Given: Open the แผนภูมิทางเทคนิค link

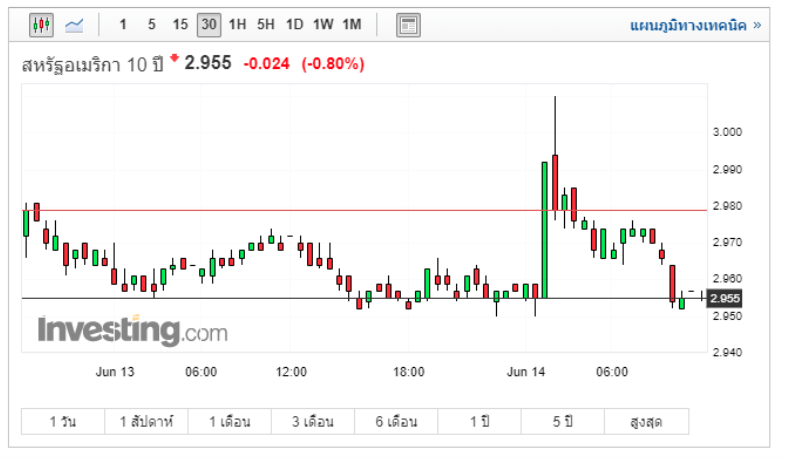Looking at the screenshot, I should pos(694,24).
